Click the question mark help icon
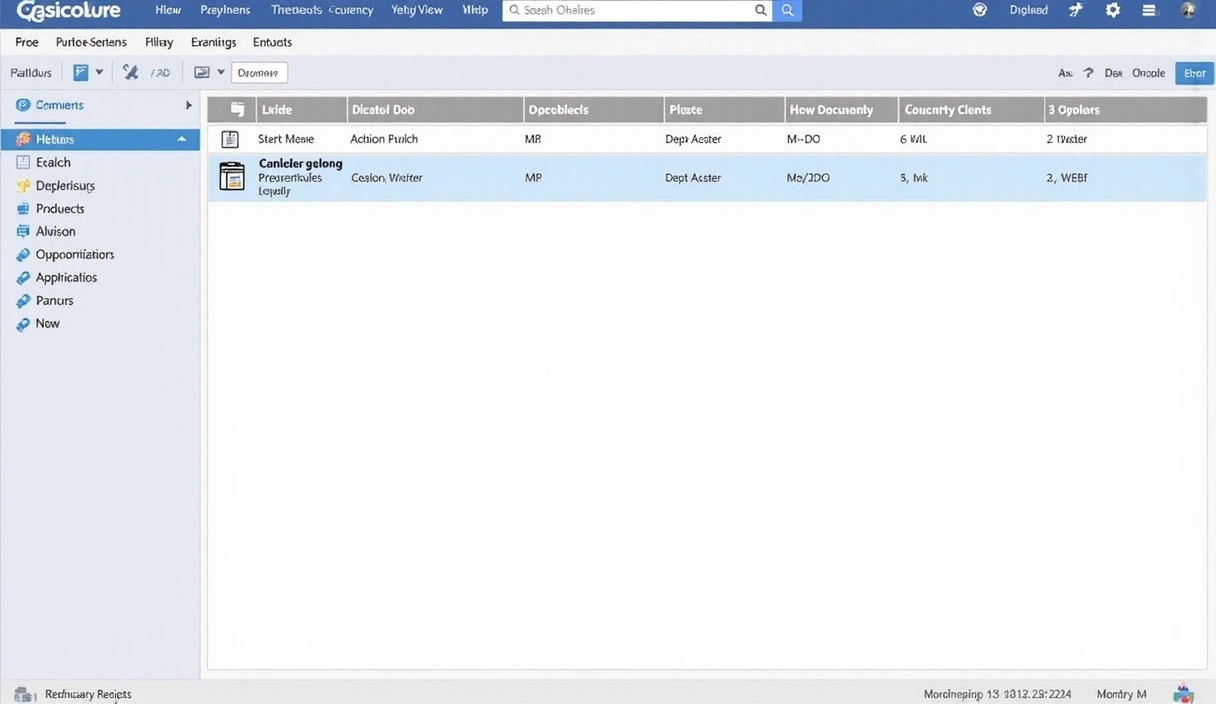1216x704 pixels. pos(1089,73)
